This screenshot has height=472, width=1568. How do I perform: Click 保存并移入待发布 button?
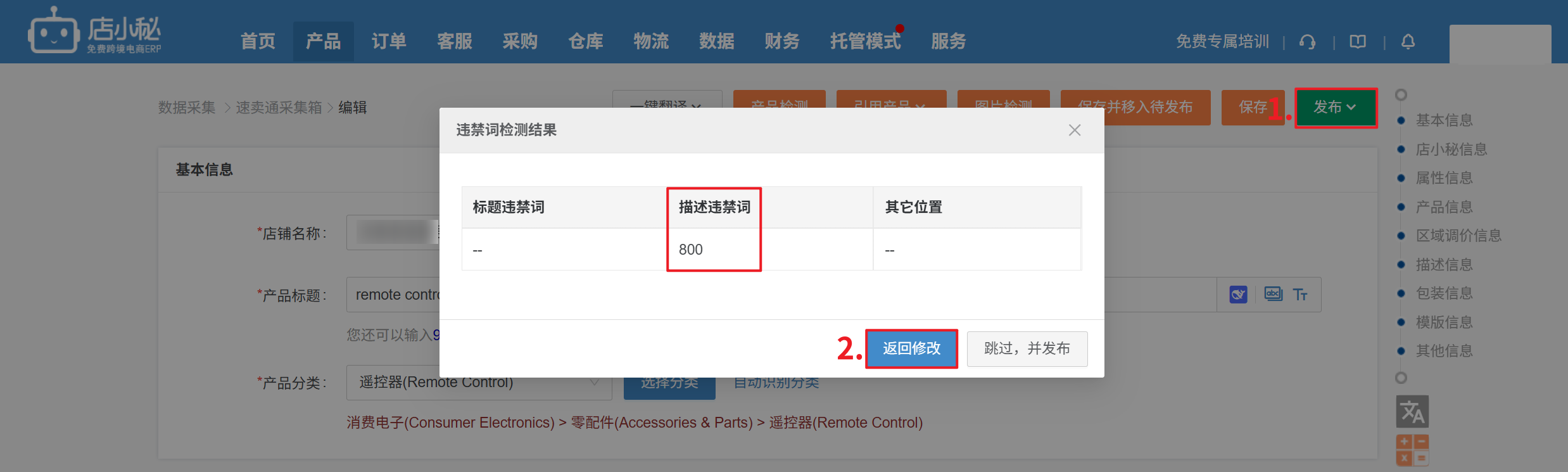point(1135,107)
